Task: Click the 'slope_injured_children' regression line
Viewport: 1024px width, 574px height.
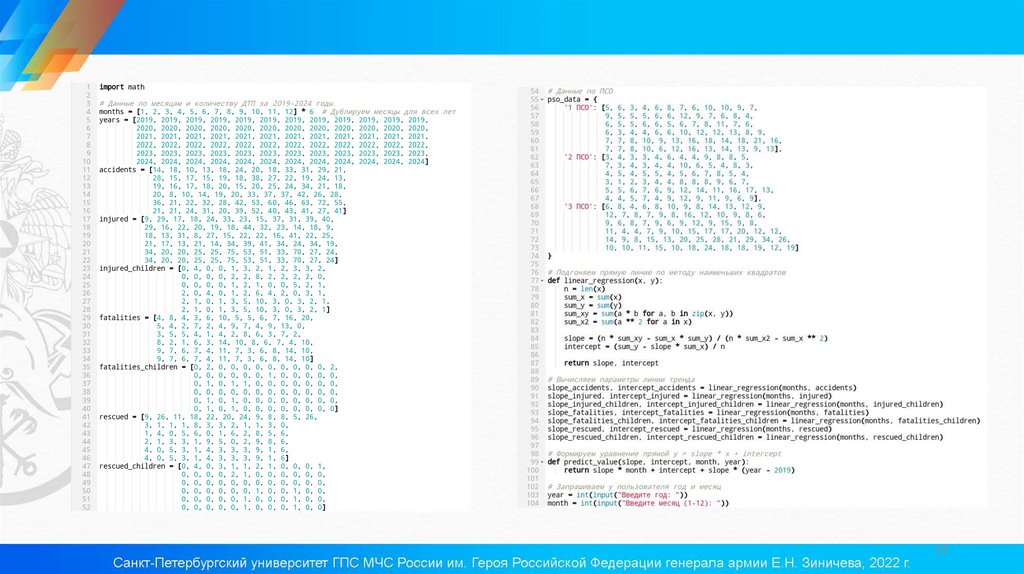Action: pyautogui.click(x=745, y=404)
